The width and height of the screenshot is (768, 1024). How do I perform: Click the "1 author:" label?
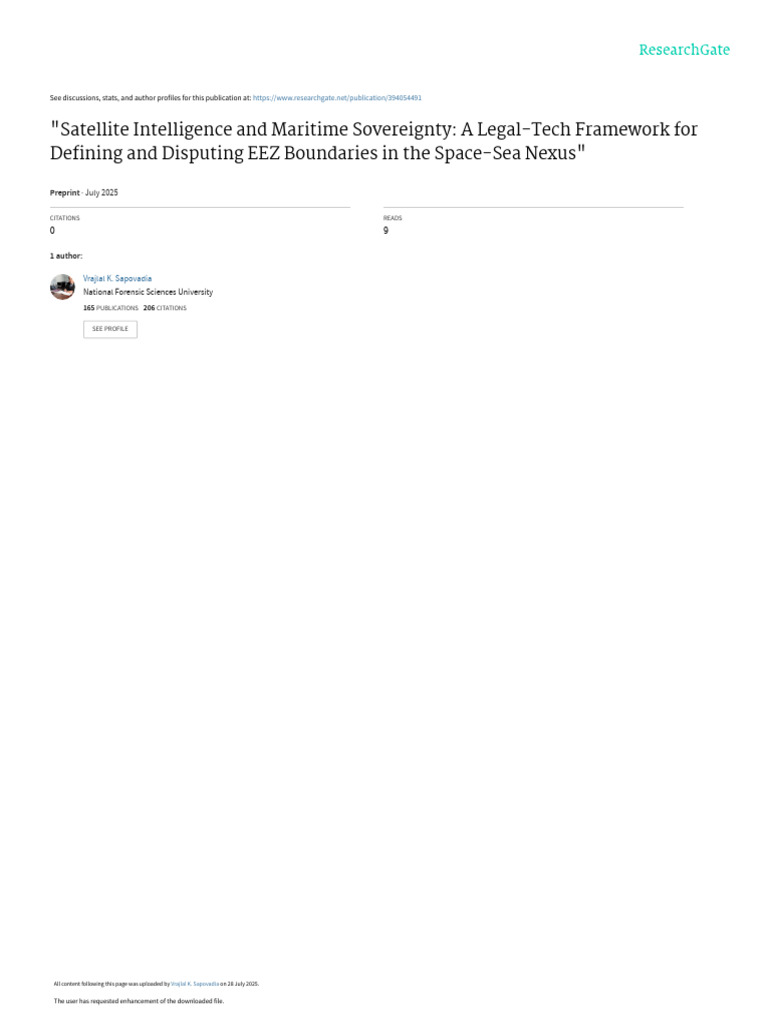coord(66,256)
